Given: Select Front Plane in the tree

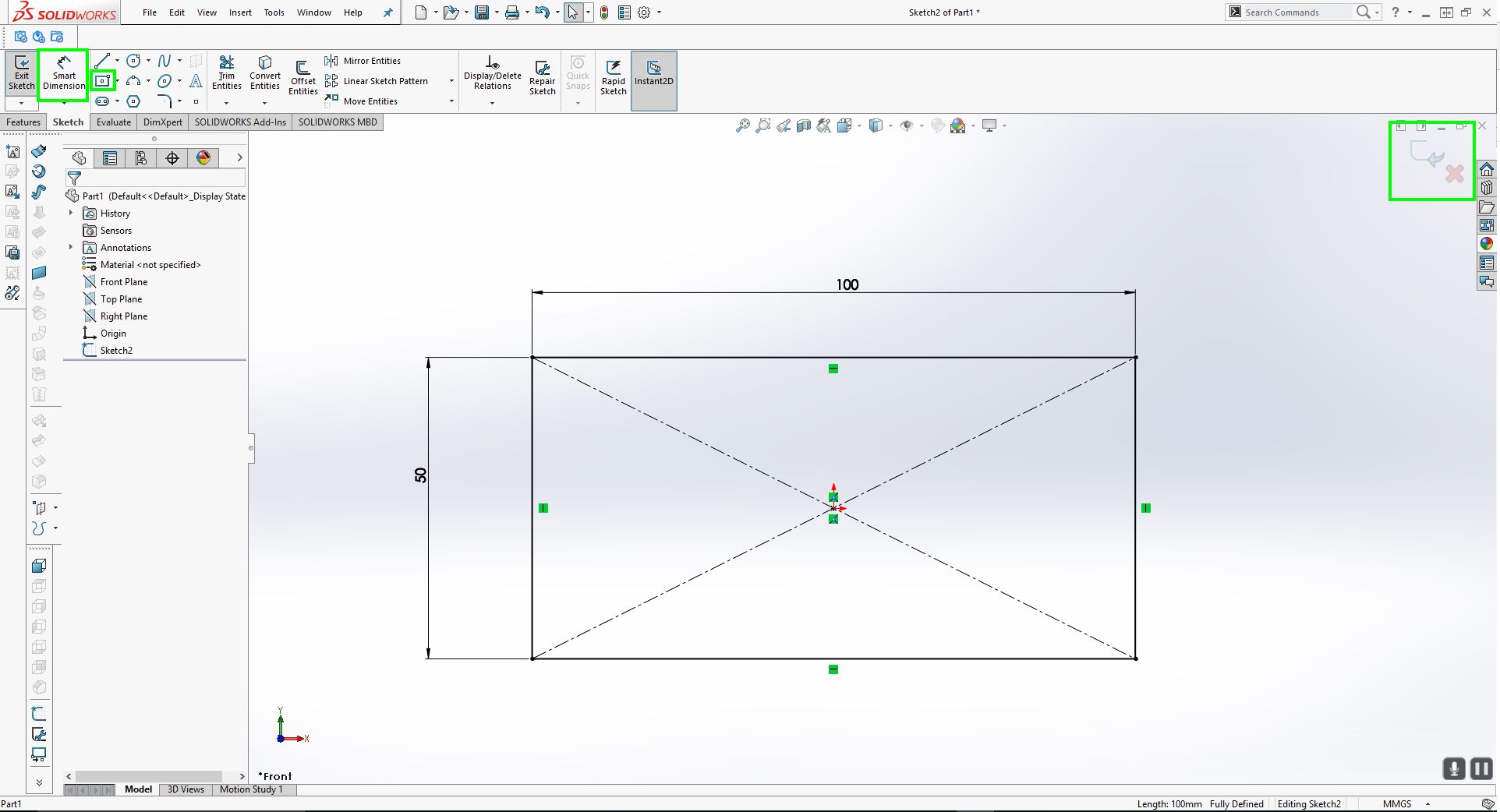Looking at the screenshot, I should coord(115,282).
